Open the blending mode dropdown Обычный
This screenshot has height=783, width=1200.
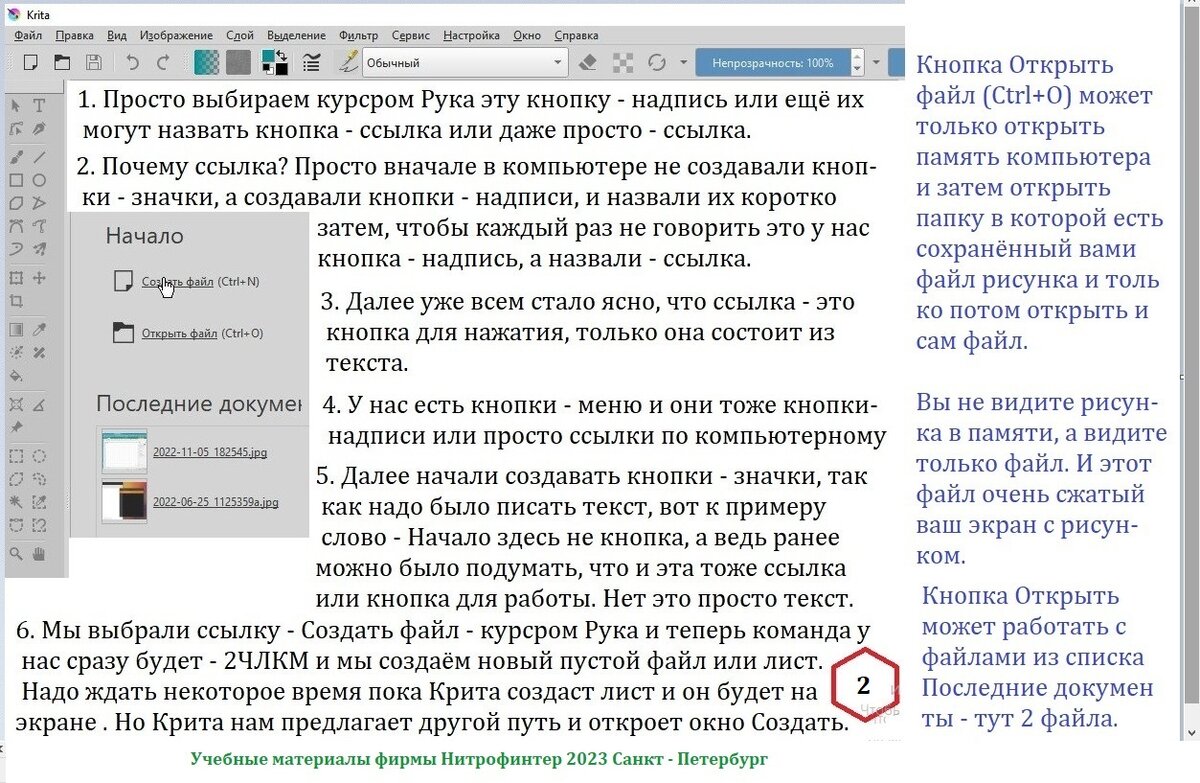464,63
